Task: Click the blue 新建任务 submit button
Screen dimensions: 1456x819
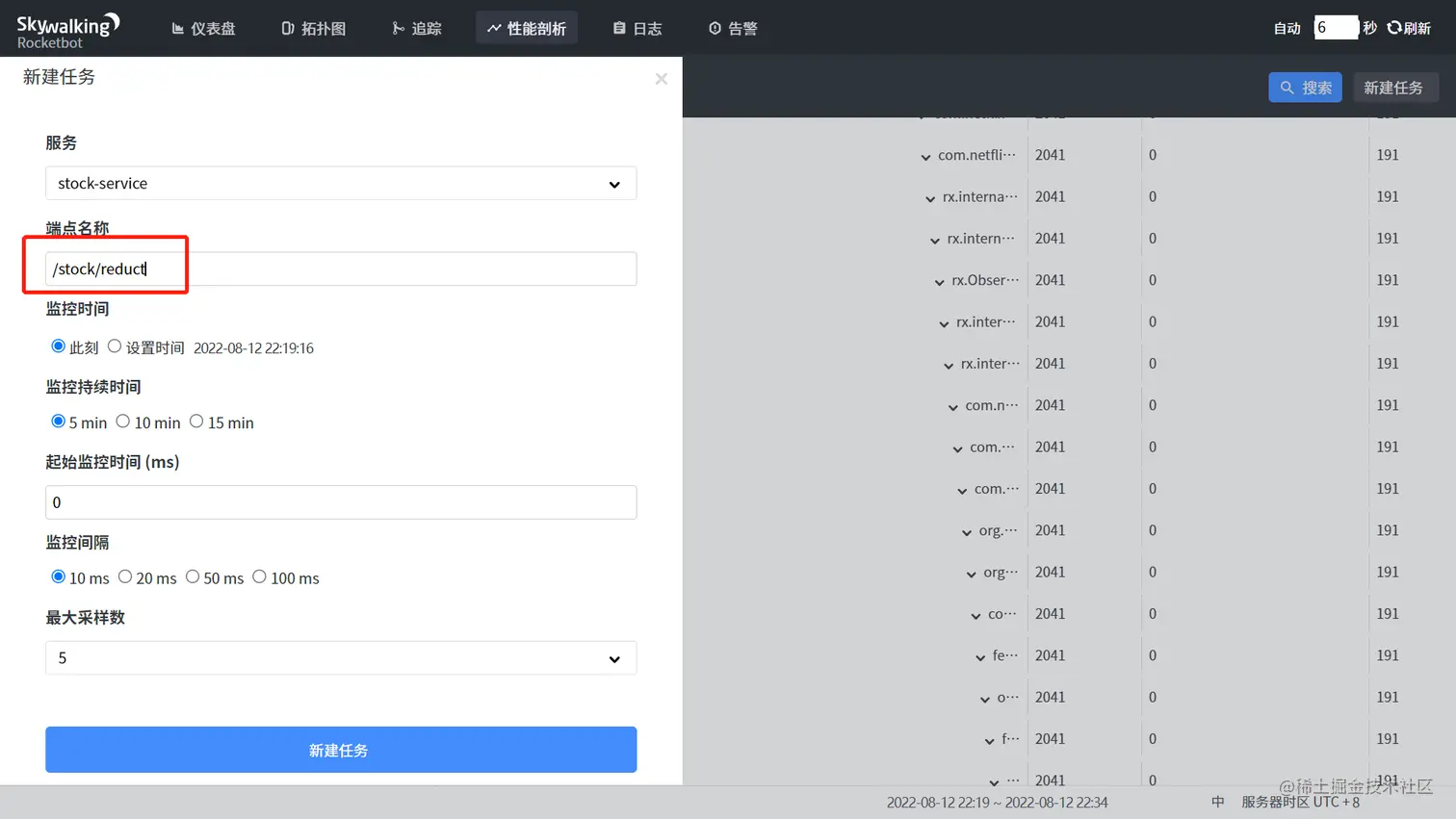Action: pos(341,750)
